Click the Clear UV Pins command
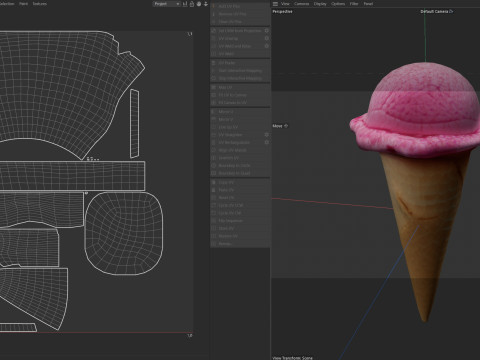The image size is (480, 360). 240,22
